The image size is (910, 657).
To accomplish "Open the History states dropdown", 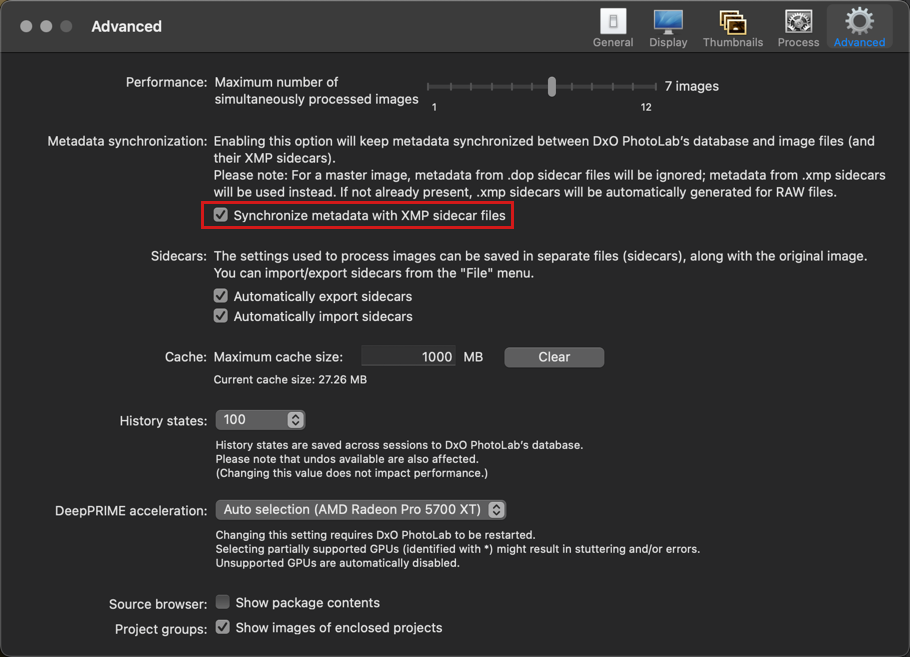I will click(x=260, y=420).
